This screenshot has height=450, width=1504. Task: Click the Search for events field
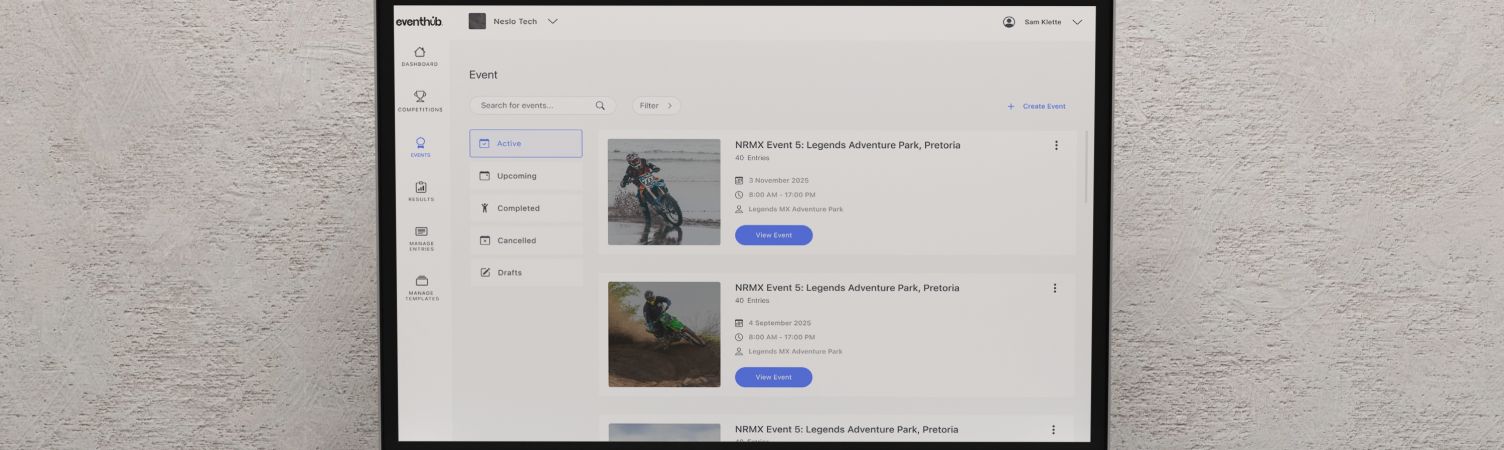[532, 106]
